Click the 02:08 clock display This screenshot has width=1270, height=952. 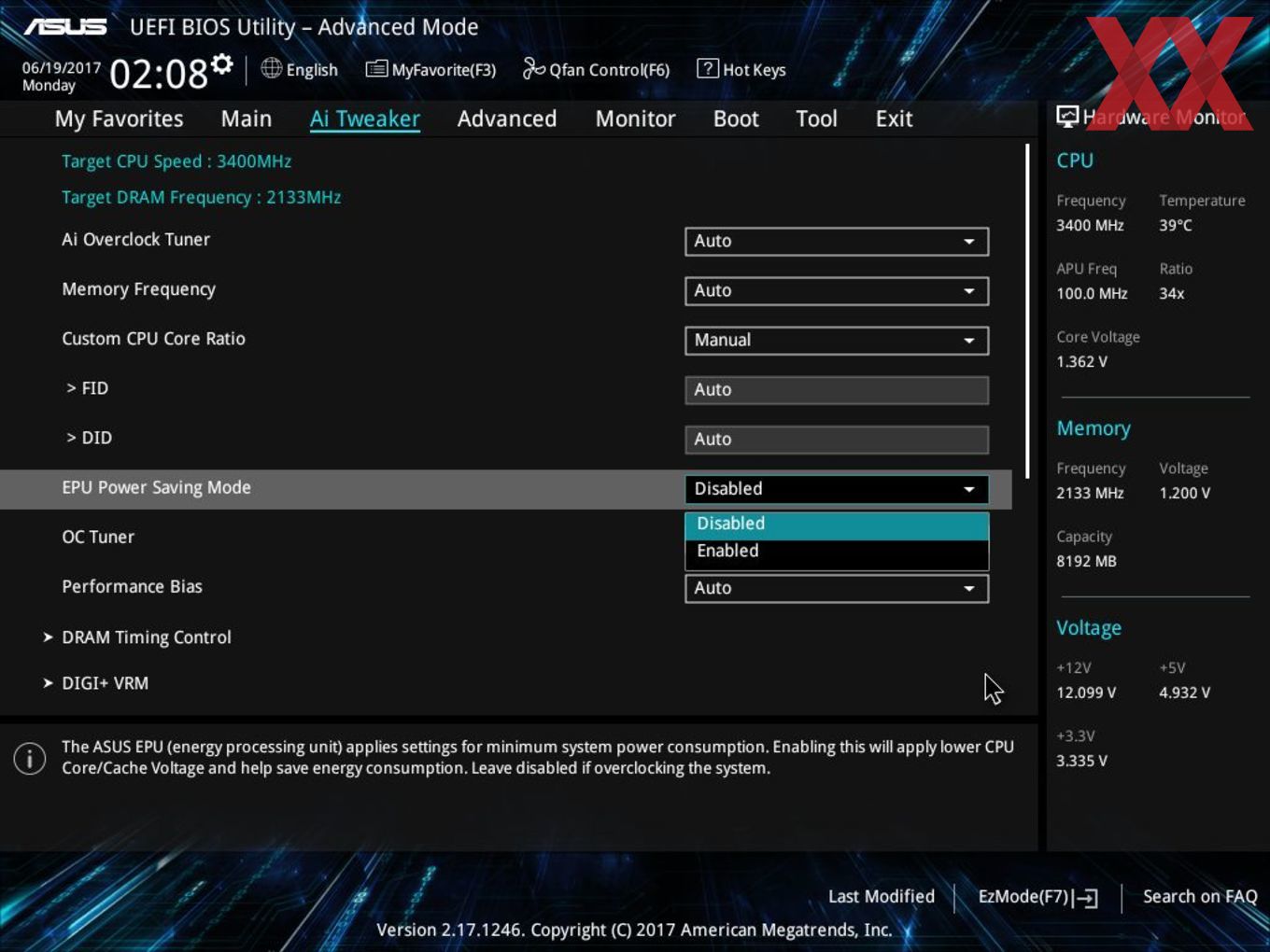tap(158, 73)
